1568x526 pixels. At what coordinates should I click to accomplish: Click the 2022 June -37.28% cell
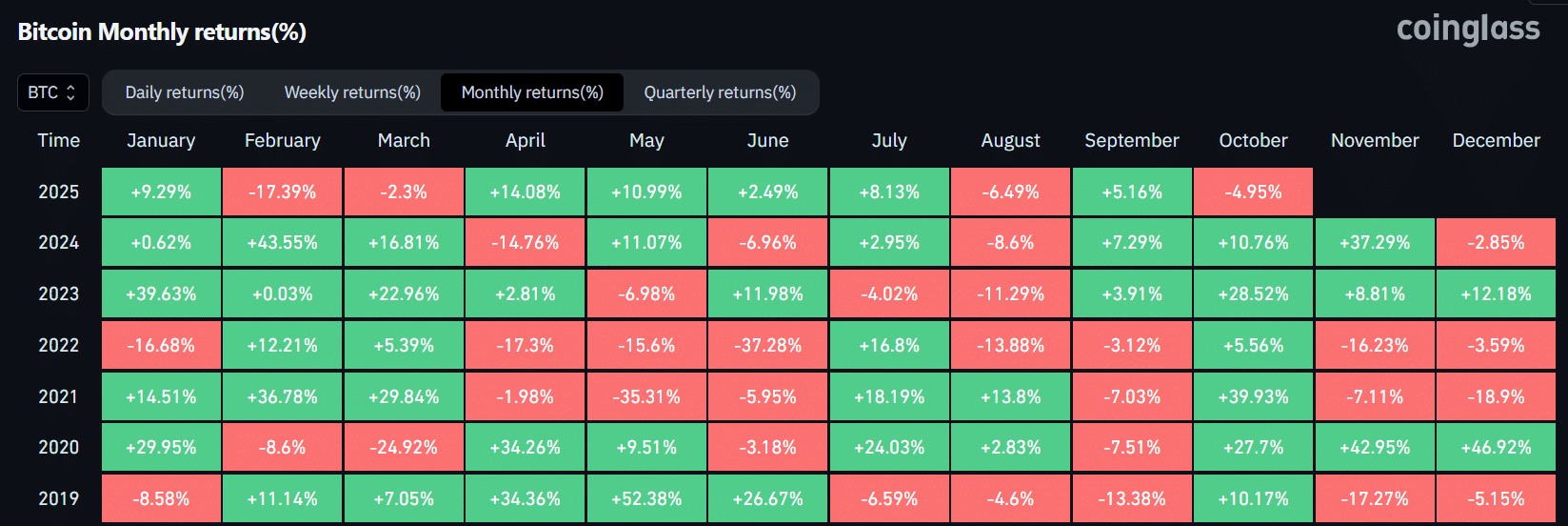point(767,345)
